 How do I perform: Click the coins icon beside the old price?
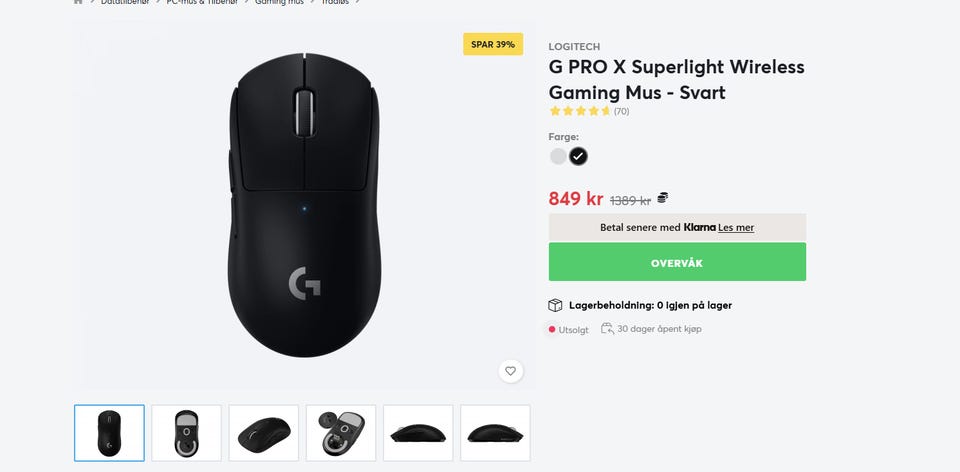click(x=662, y=198)
